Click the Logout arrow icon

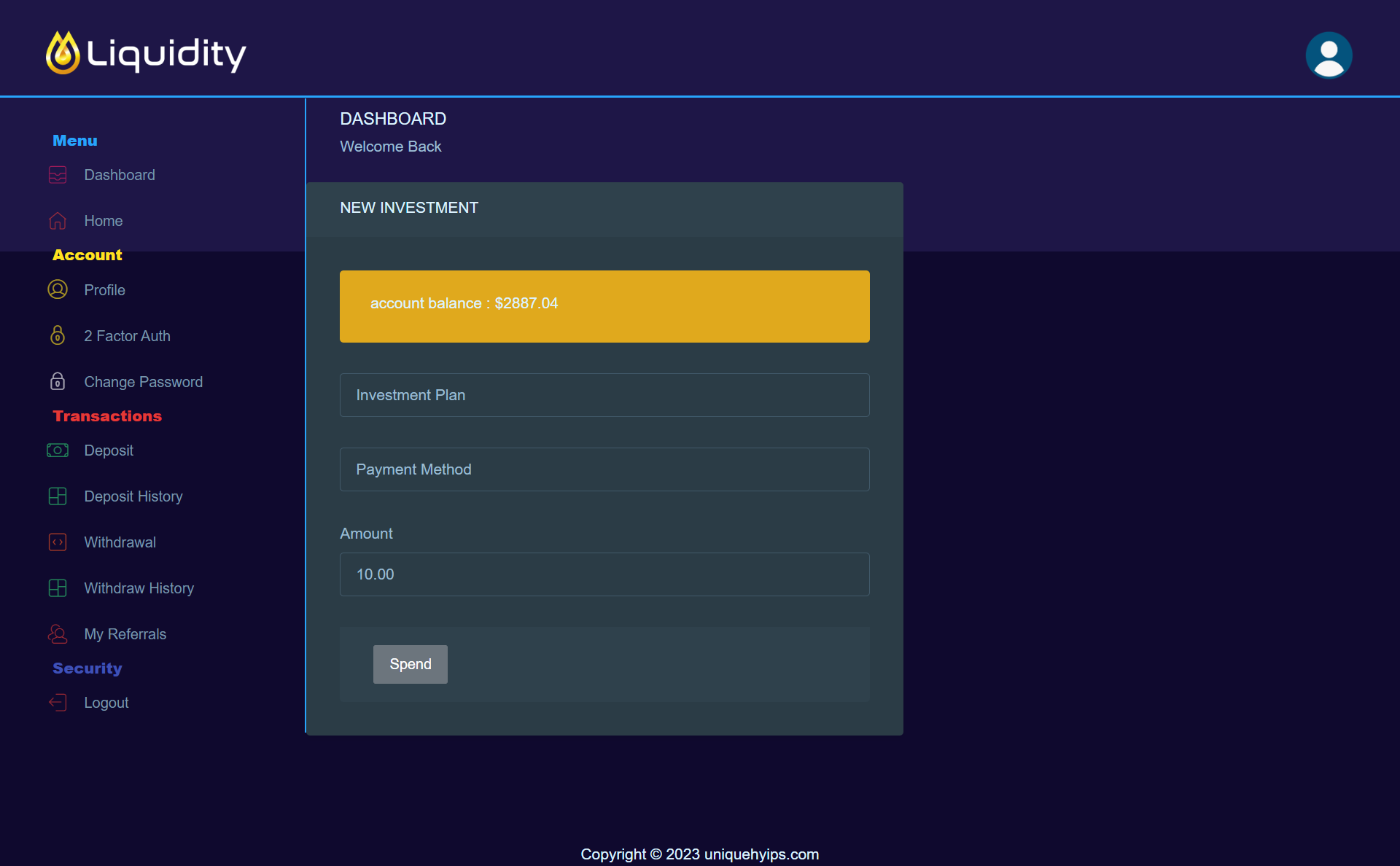click(x=58, y=703)
